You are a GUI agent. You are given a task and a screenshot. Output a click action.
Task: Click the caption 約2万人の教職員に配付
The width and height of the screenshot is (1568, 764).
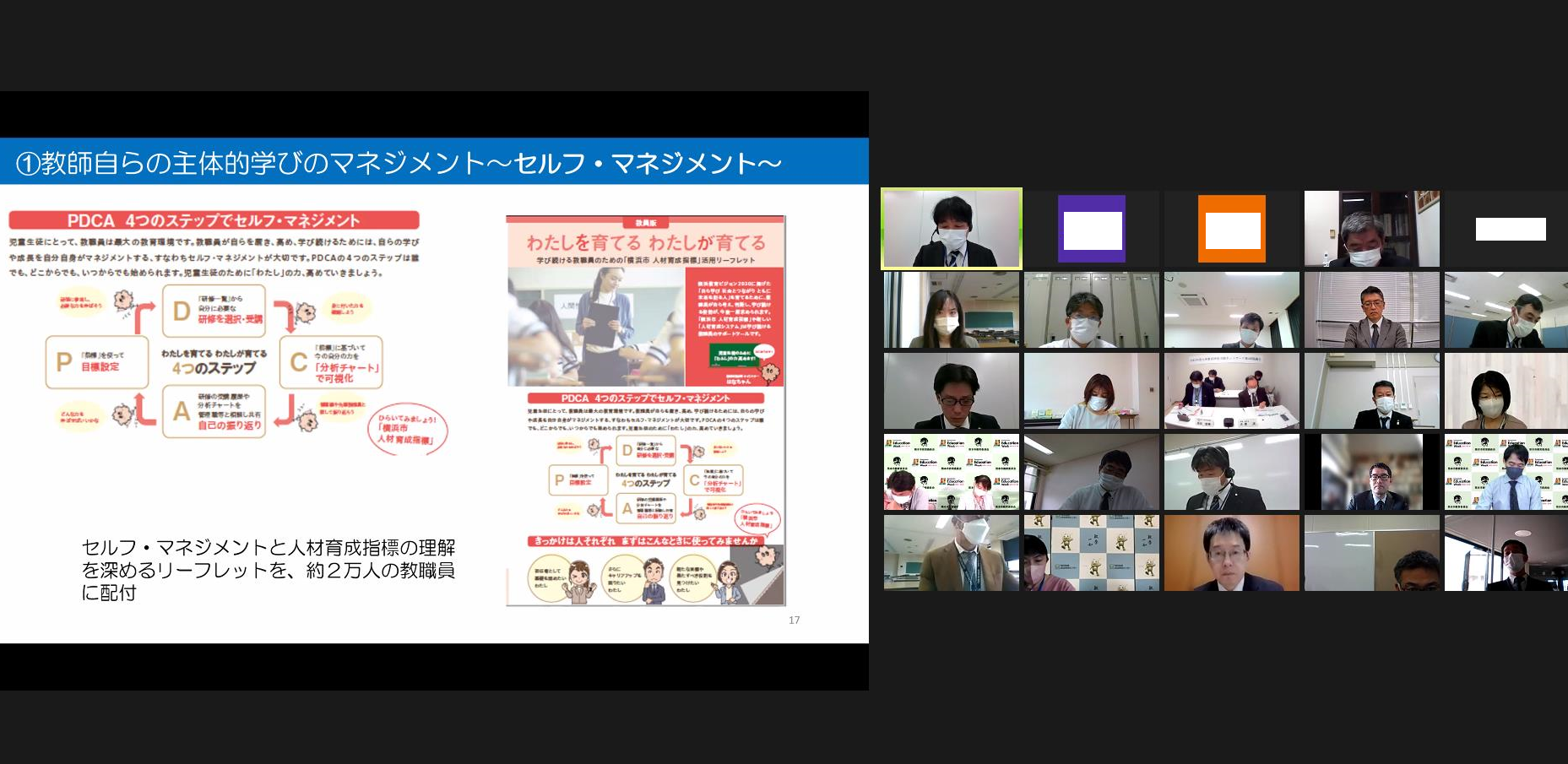[x=269, y=570]
